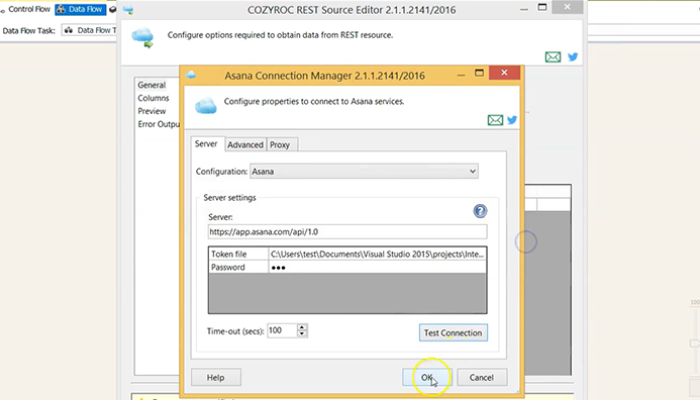This screenshot has height=400, width=700.
Task: Increase the Time-out value with the up arrow
Action: (x=302, y=327)
